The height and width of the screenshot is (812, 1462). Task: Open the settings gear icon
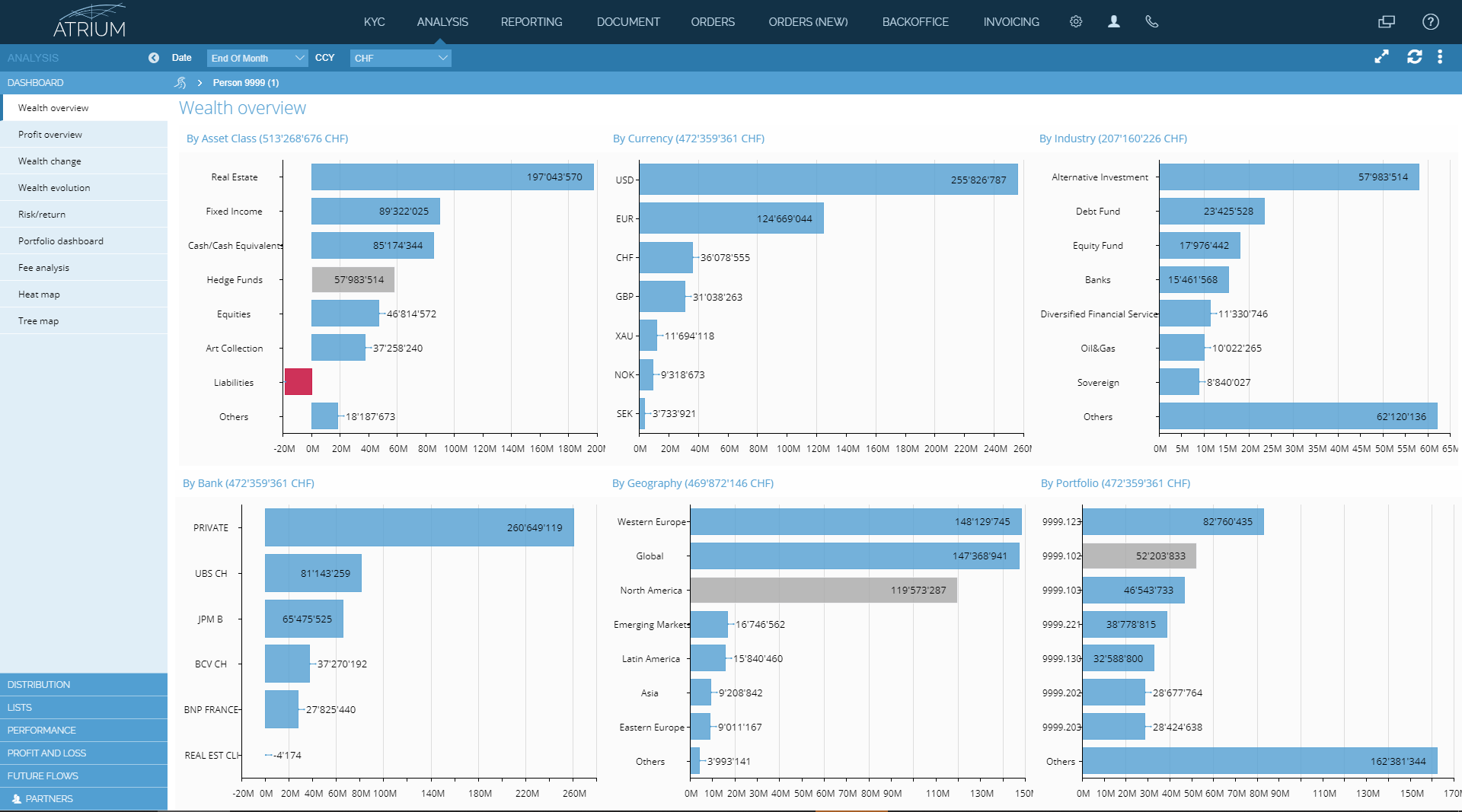[1075, 22]
